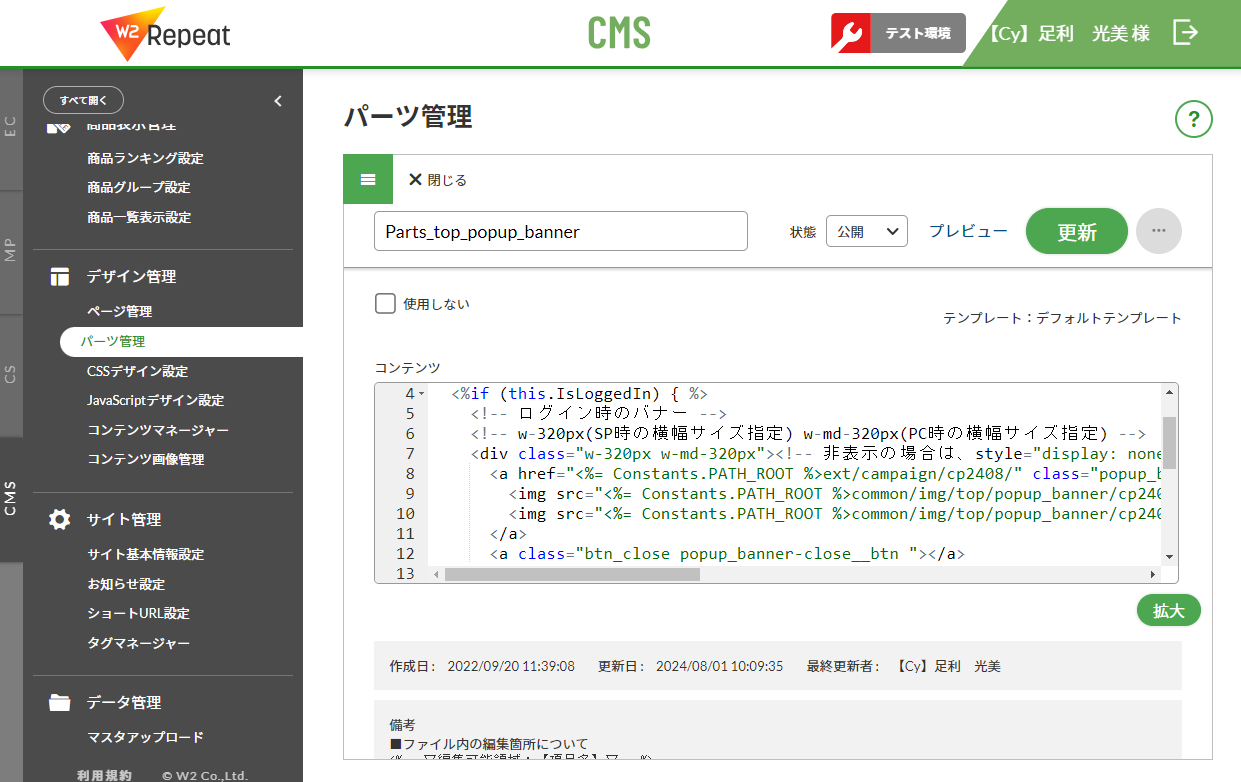Click the データ管理 section heading
This screenshot has height=782, width=1241.
point(124,703)
